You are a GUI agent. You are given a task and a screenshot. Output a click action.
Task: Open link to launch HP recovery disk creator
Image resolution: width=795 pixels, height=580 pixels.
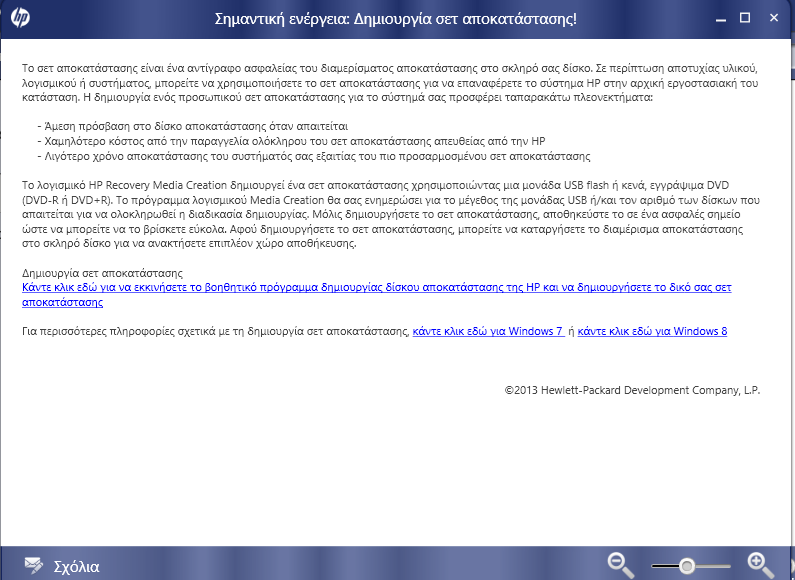click(377, 295)
